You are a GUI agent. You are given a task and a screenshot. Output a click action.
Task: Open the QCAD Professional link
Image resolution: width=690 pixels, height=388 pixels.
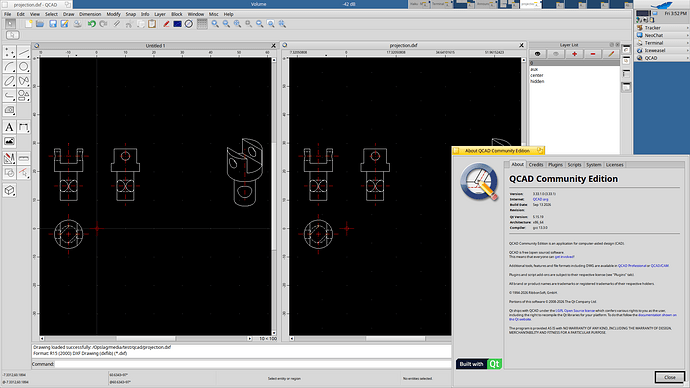click(632, 266)
